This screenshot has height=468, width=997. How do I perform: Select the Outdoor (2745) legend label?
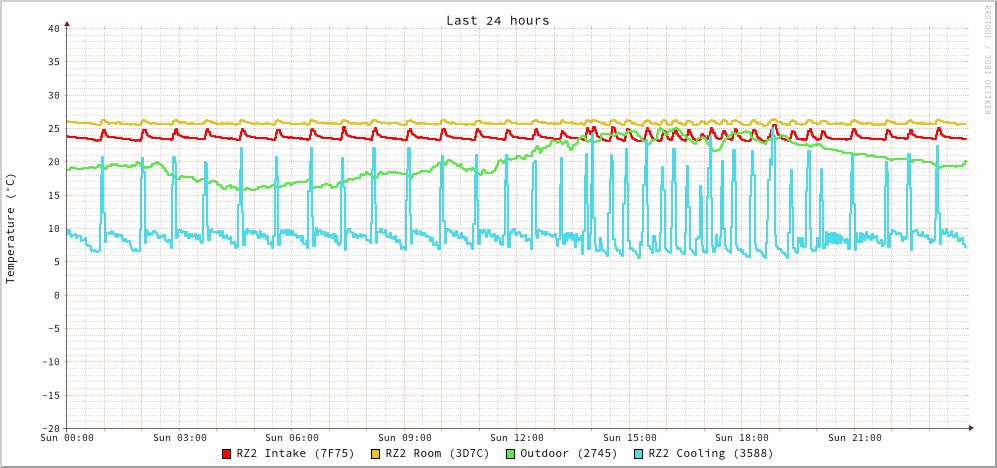click(x=568, y=453)
